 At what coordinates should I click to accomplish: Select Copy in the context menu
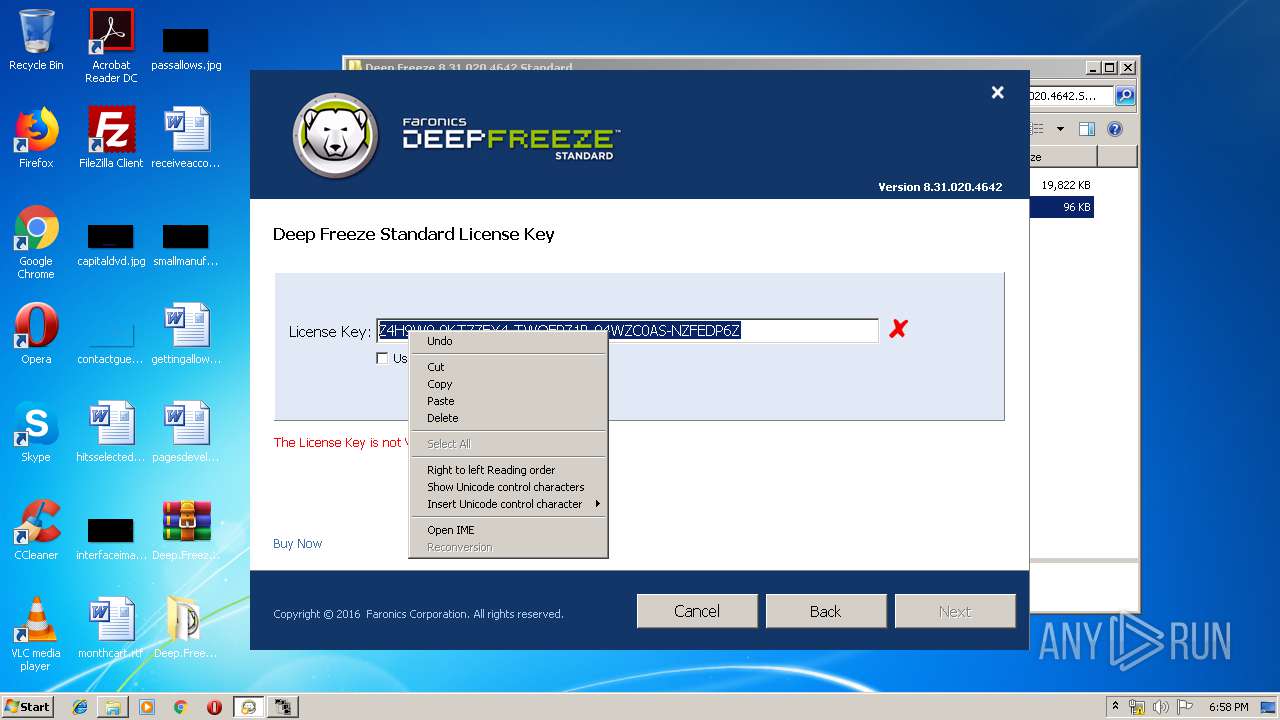(x=508, y=384)
